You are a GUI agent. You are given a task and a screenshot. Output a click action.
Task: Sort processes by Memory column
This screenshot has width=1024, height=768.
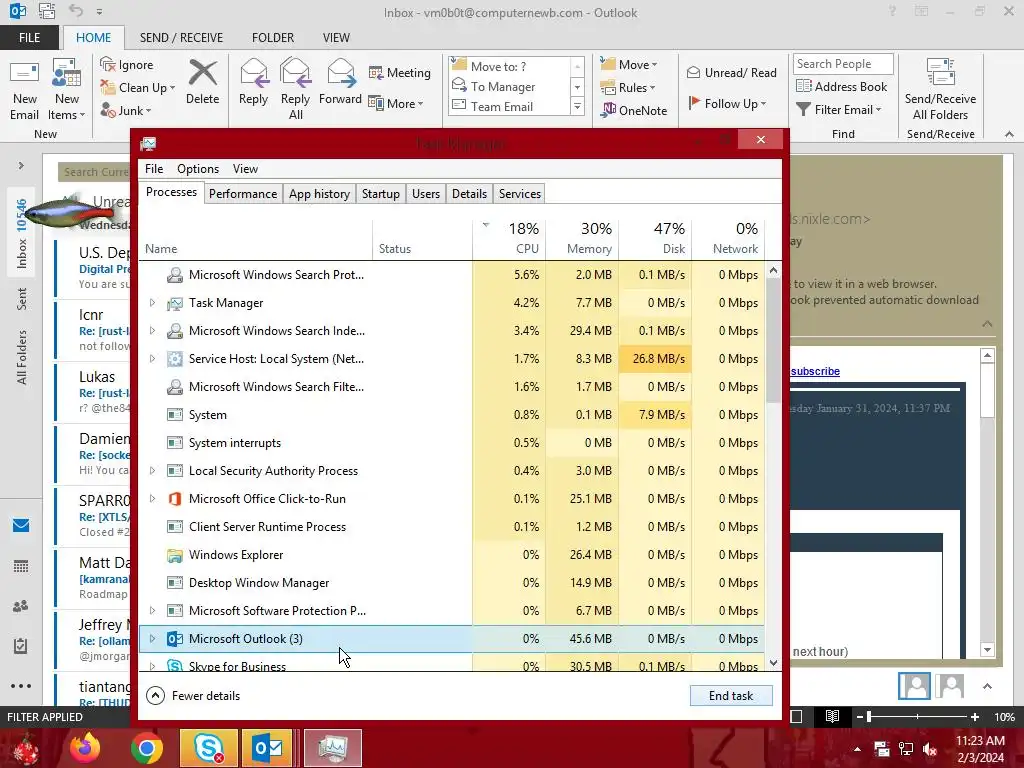(583, 239)
